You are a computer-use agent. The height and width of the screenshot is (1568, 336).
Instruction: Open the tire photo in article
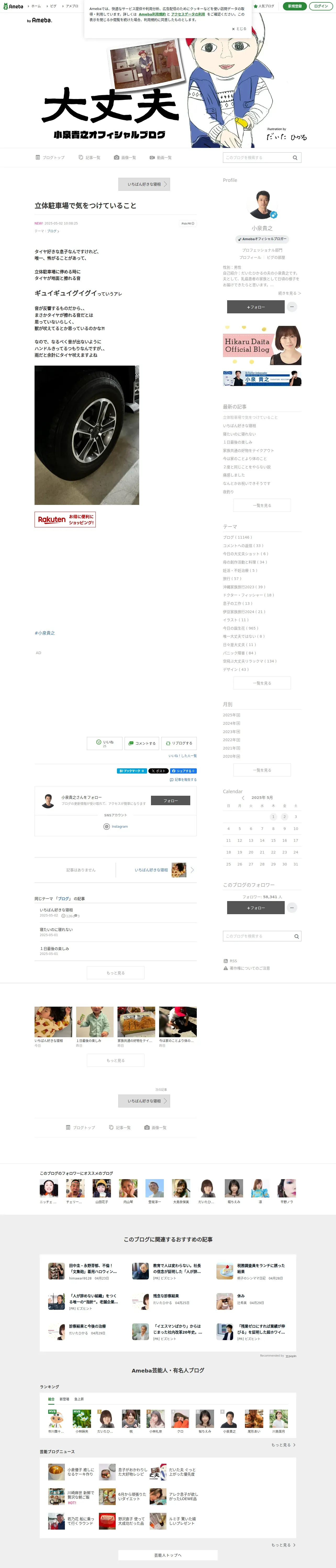pyautogui.click(x=87, y=435)
